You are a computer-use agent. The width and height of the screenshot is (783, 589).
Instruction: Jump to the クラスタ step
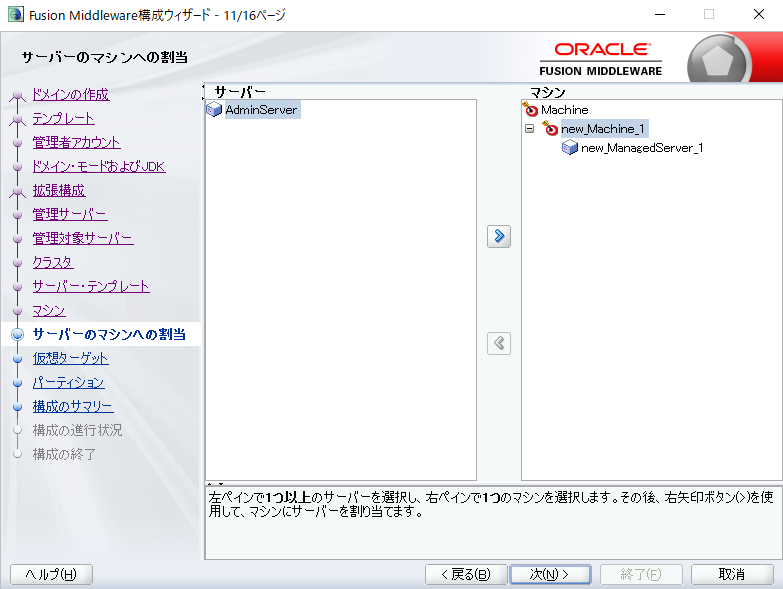coord(53,262)
